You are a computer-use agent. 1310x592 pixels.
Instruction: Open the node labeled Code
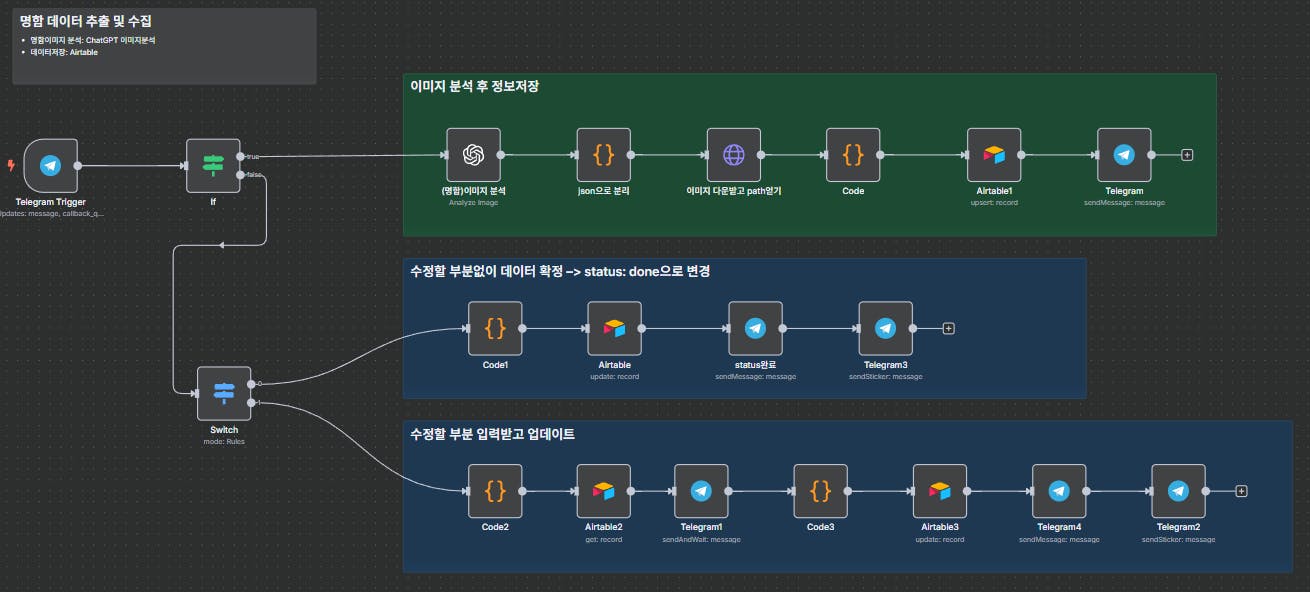(853, 155)
